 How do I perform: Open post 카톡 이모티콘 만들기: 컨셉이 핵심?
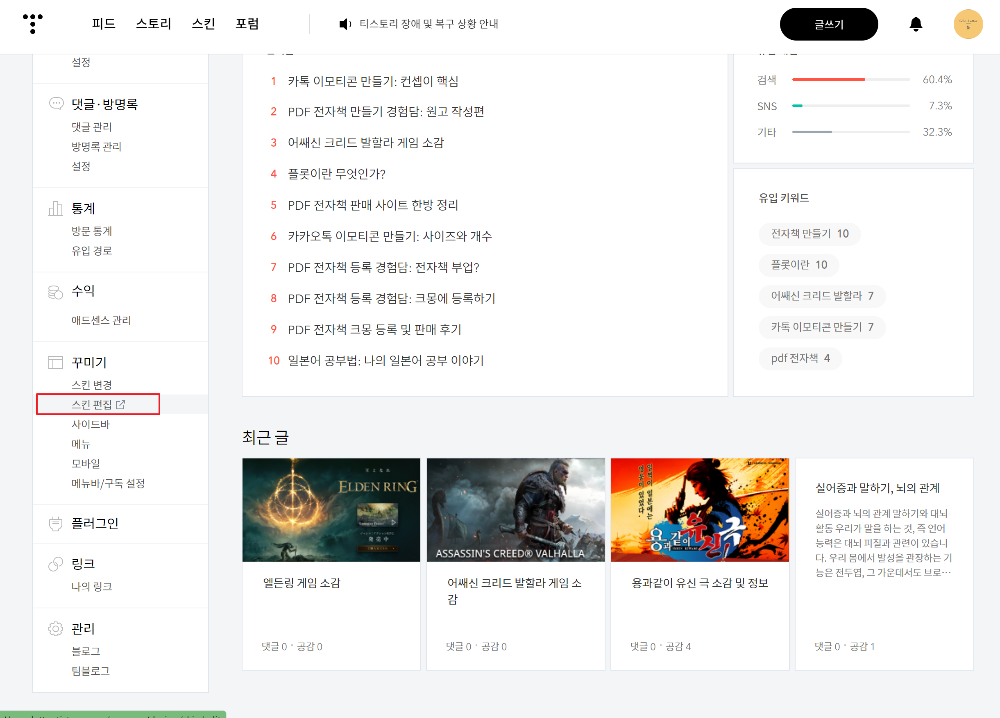[373, 81]
